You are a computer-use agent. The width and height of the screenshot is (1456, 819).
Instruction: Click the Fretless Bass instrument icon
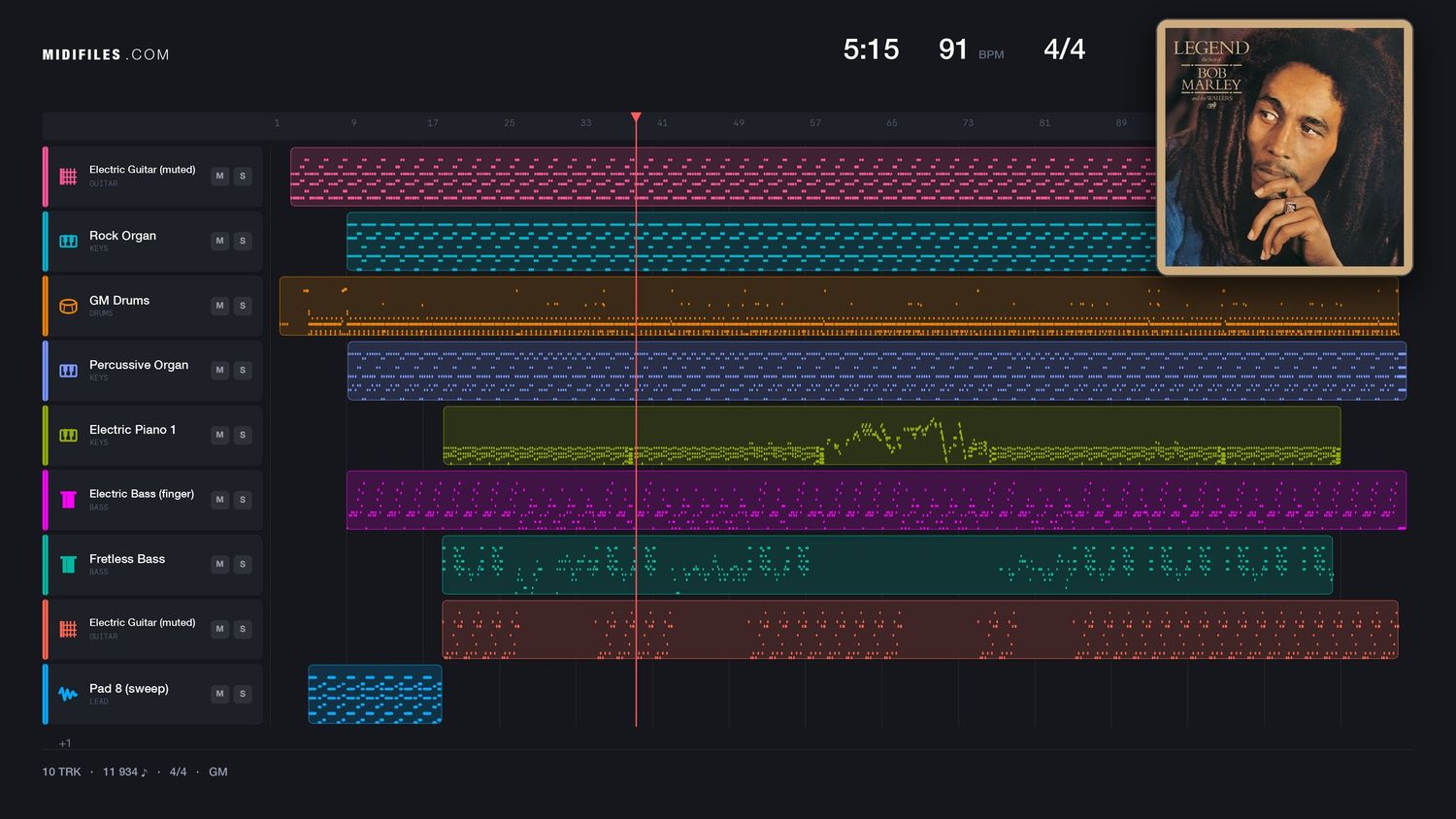click(x=68, y=565)
